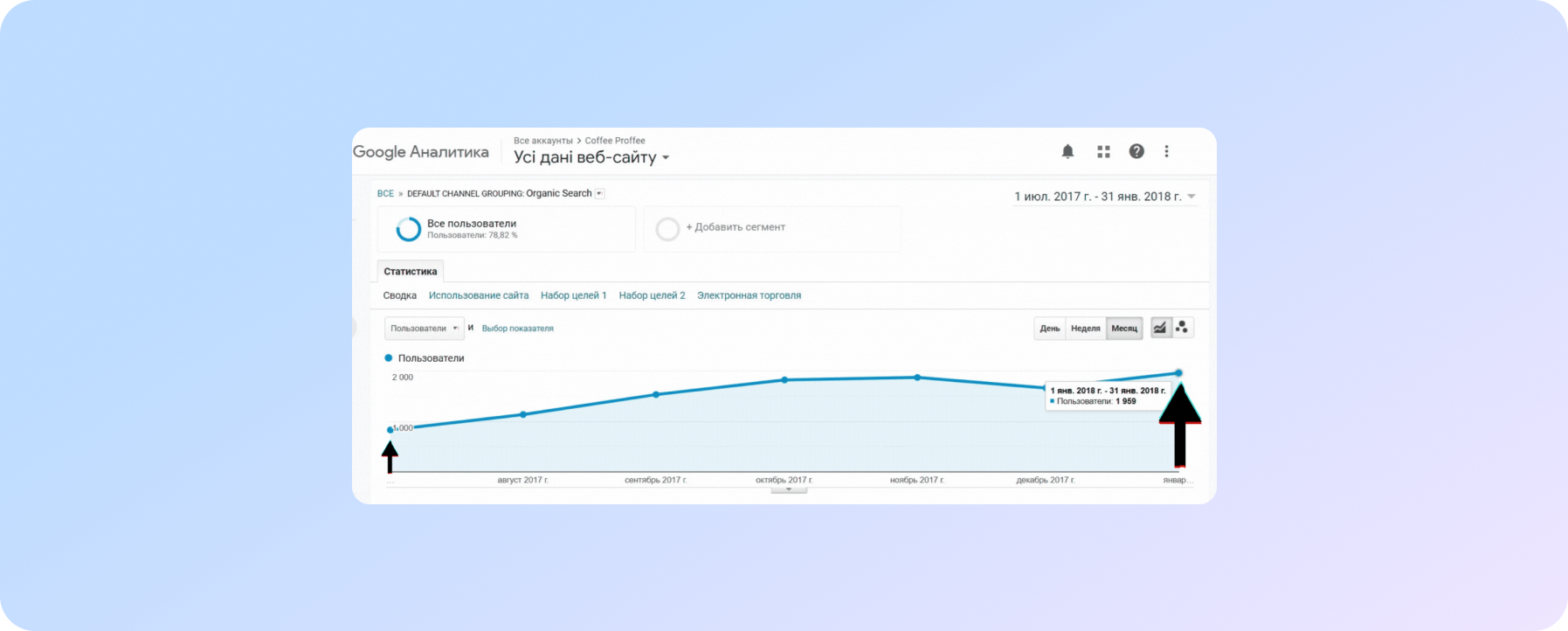Click the август 2017 data point
The image size is (1568, 631).
click(523, 414)
